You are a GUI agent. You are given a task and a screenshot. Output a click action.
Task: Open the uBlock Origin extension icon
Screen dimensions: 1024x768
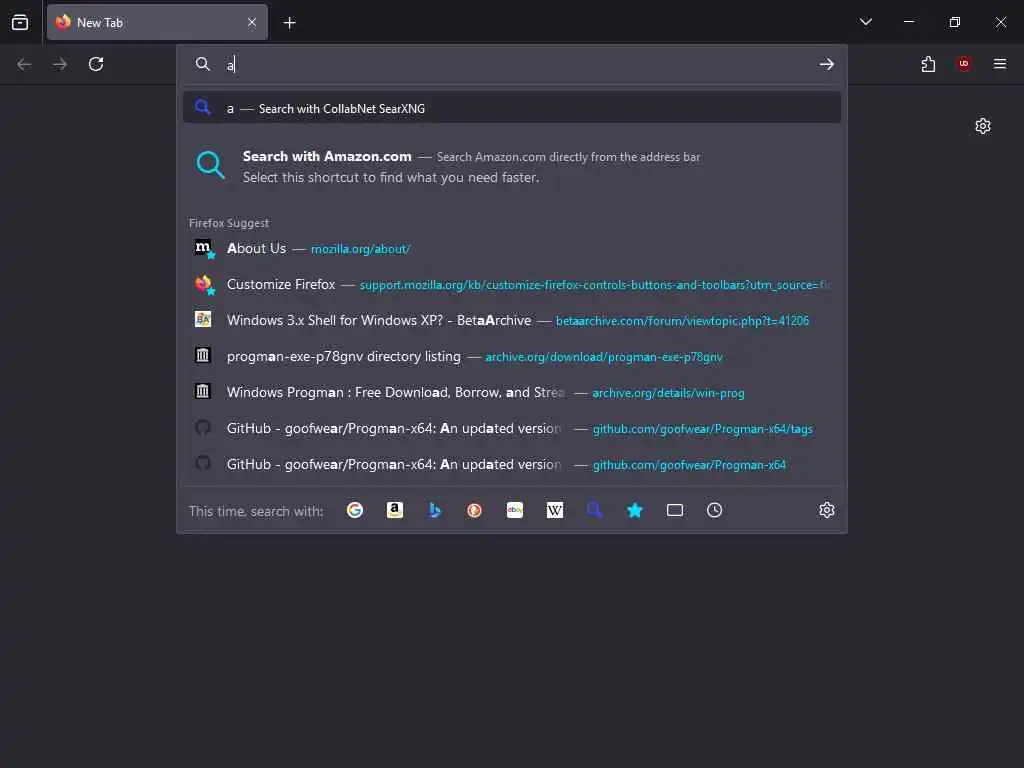tap(964, 63)
